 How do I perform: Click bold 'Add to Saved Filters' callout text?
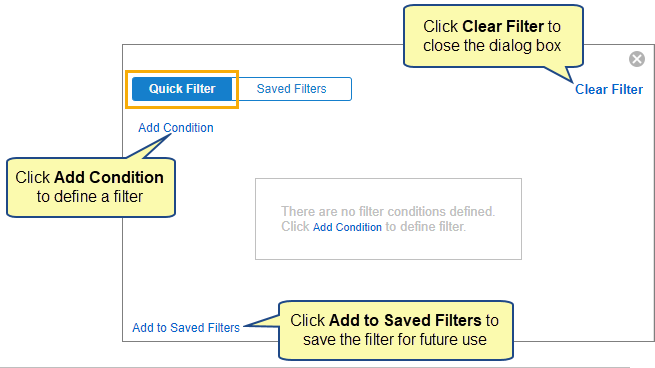tap(405, 320)
